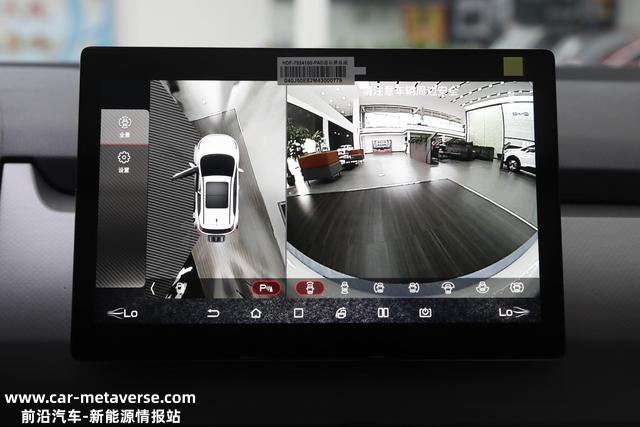This screenshot has width=640, height=427.
Task: Adjust left climate Lo temperature control
Action: pyautogui.click(x=122, y=313)
